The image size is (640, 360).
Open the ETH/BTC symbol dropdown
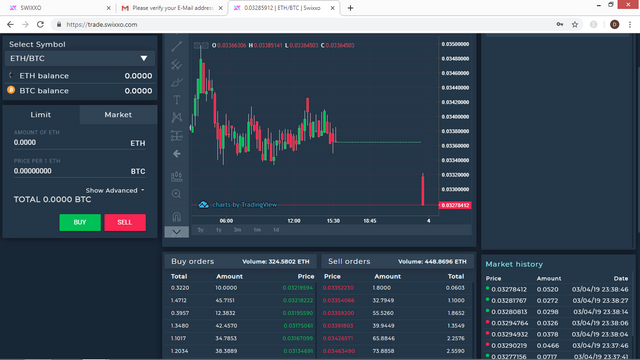(x=80, y=58)
